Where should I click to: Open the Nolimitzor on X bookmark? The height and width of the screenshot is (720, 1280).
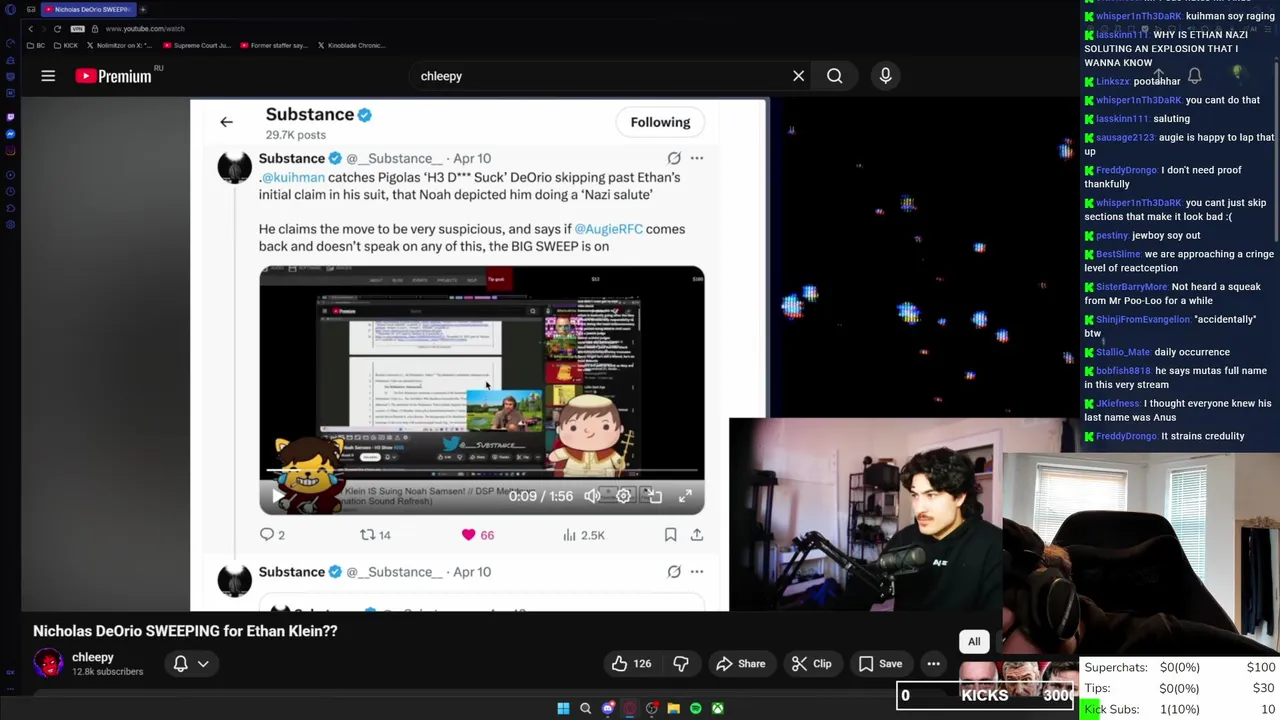pos(120,45)
